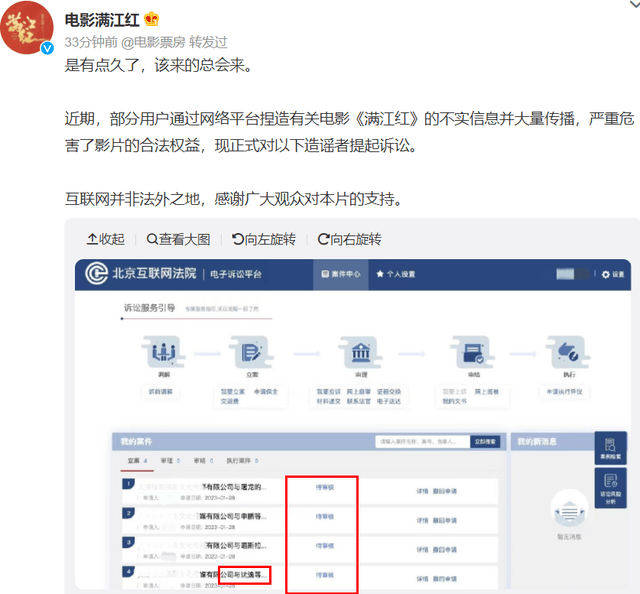Select the 执行案件 0 tab
The height and width of the screenshot is (594, 640).
242,461
